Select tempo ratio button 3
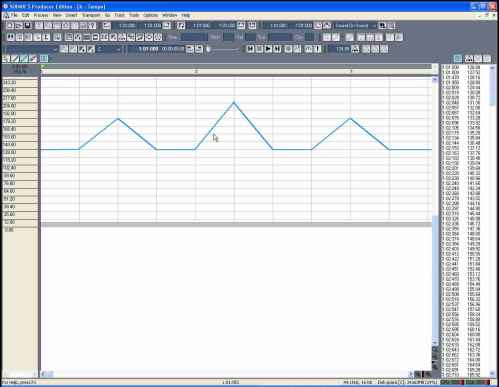 (x=384, y=49)
